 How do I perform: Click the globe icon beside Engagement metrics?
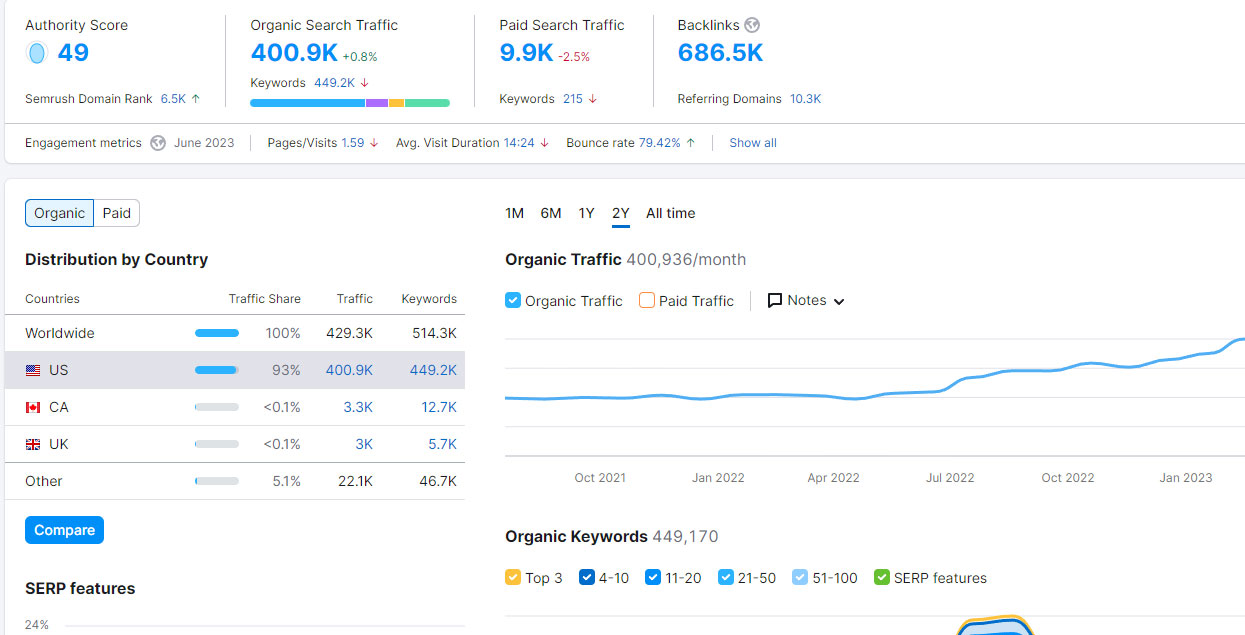[x=158, y=143]
